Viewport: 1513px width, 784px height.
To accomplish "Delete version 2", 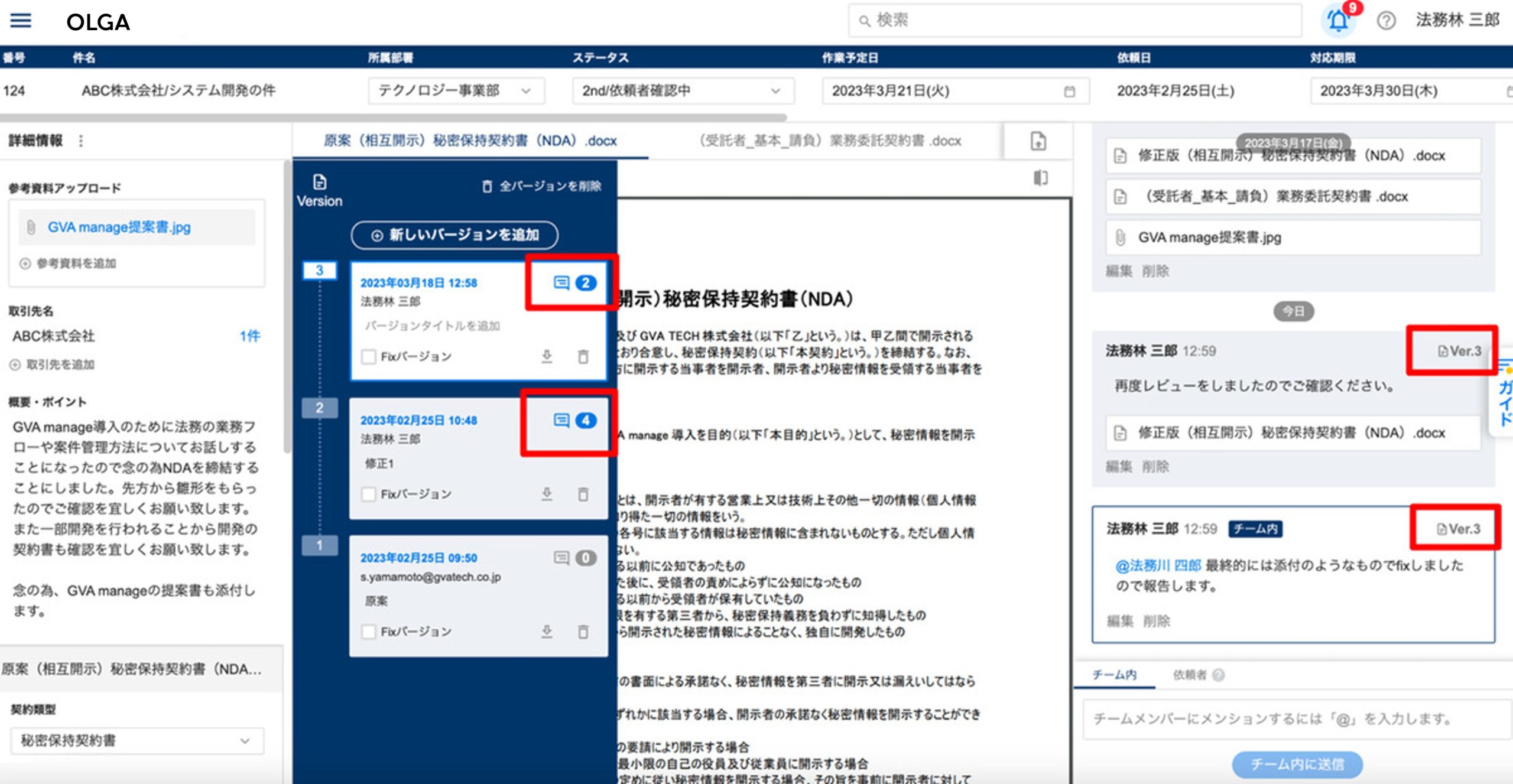I will point(583,494).
